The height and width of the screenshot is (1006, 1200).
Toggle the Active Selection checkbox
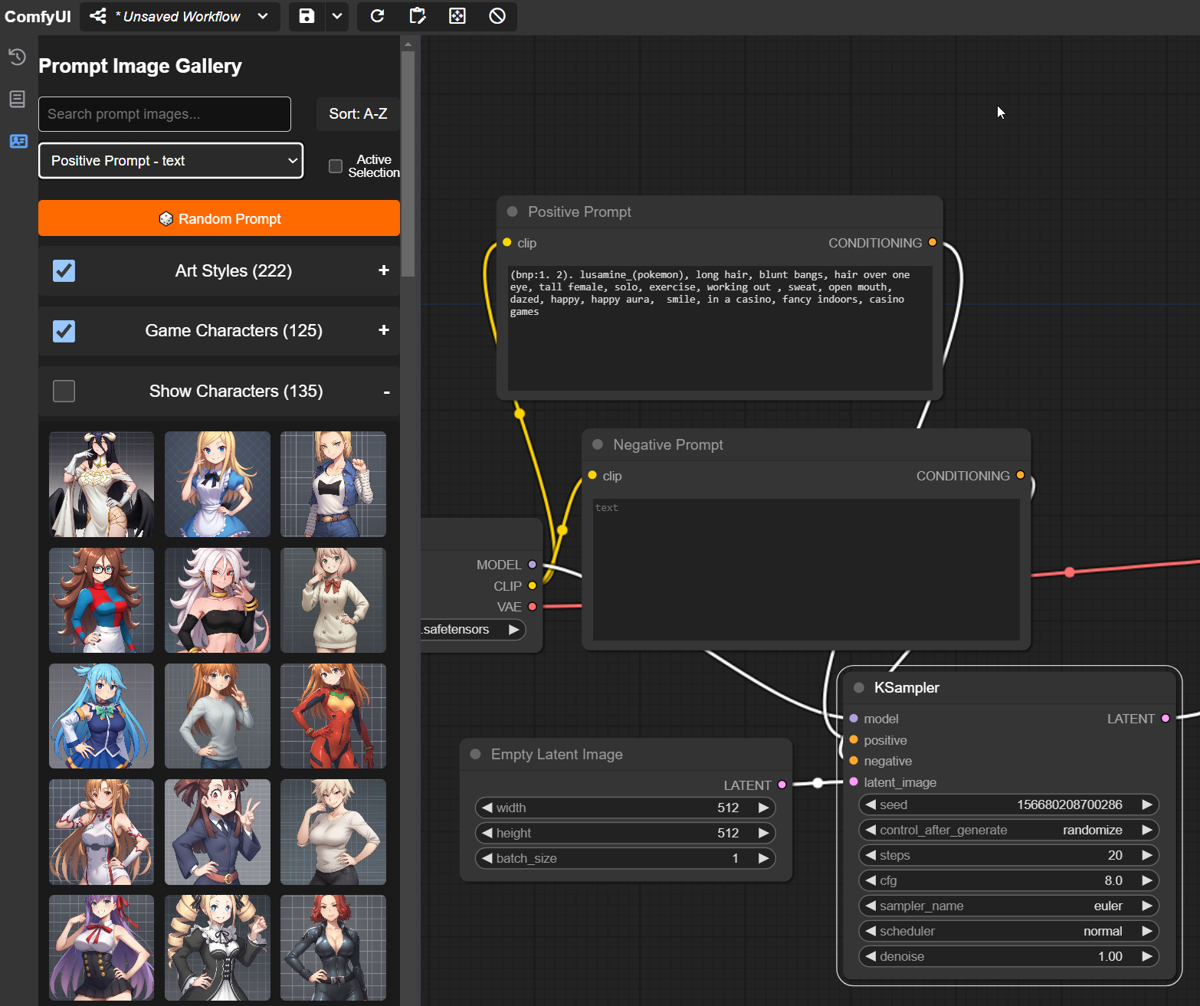(335, 167)
